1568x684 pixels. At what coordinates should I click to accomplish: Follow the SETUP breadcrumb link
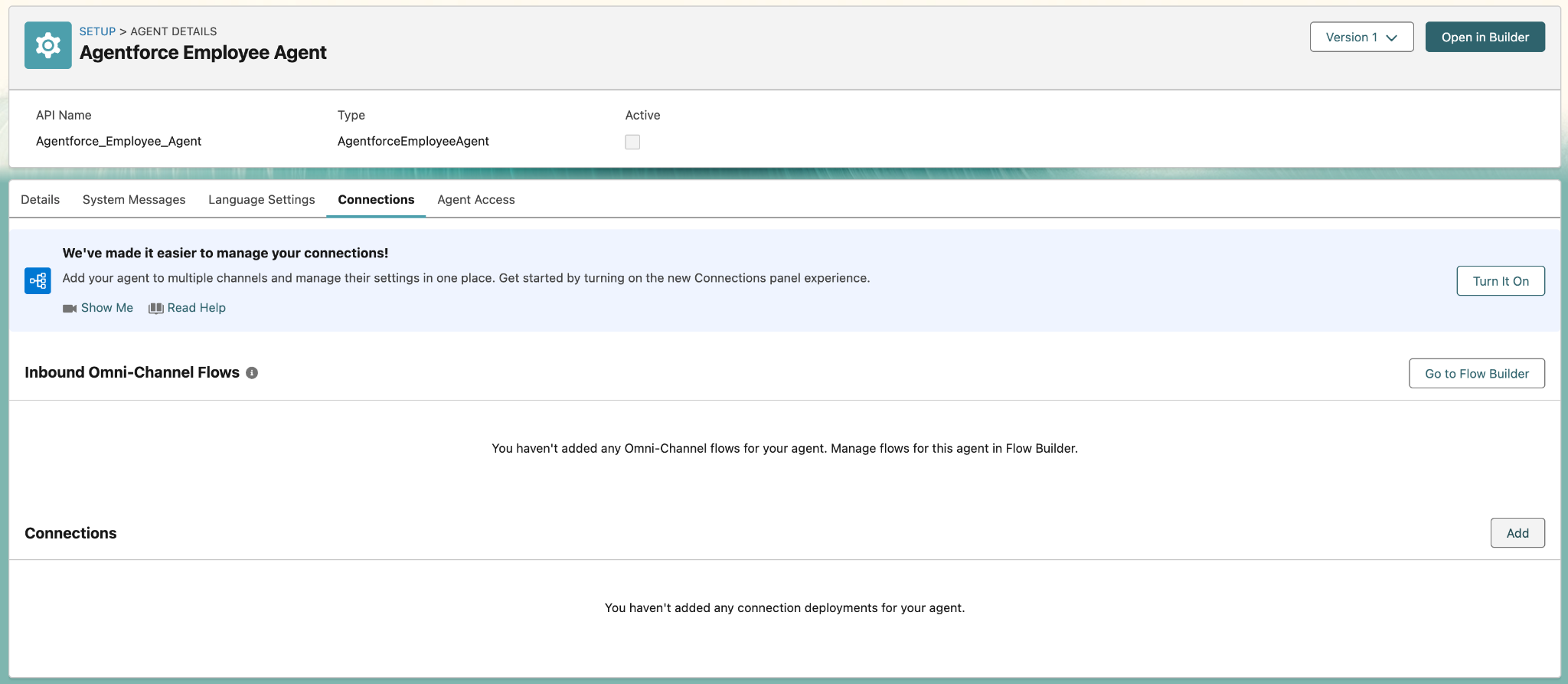pyautogui.click(x=97, y=31)
